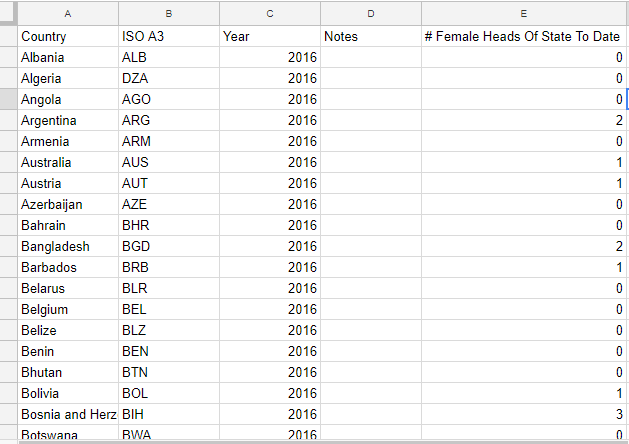Viewport: 629px width, 444px height.
Task: Select column E header
Action: (x=524, y=14)
